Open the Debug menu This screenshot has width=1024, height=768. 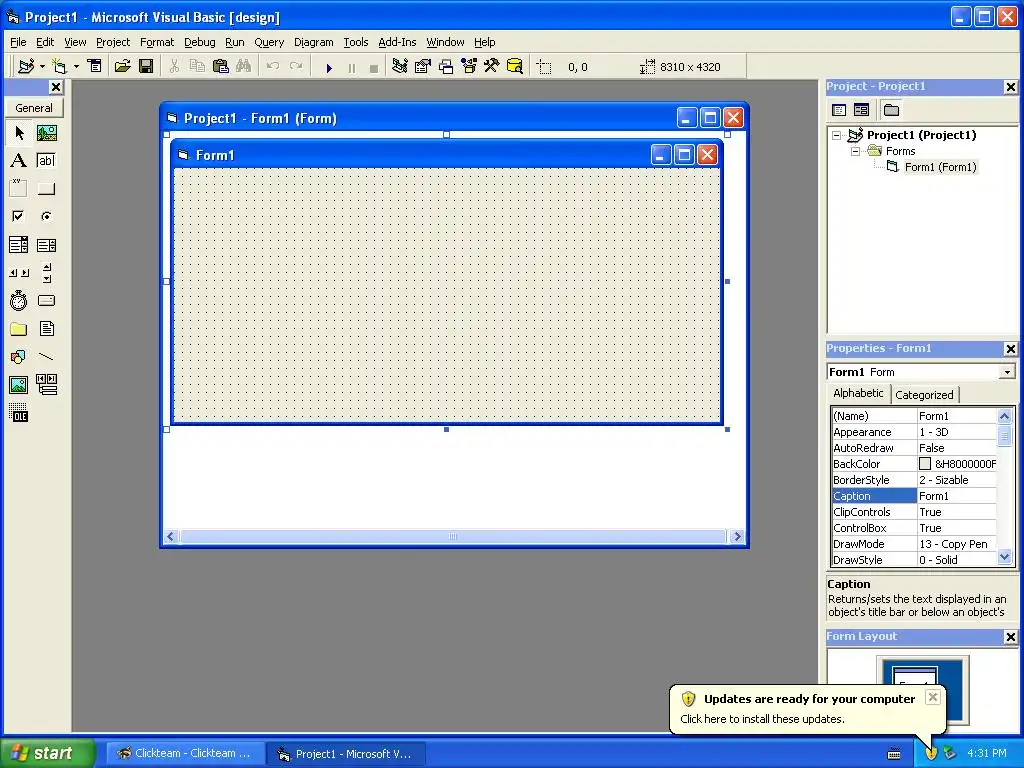200,42
